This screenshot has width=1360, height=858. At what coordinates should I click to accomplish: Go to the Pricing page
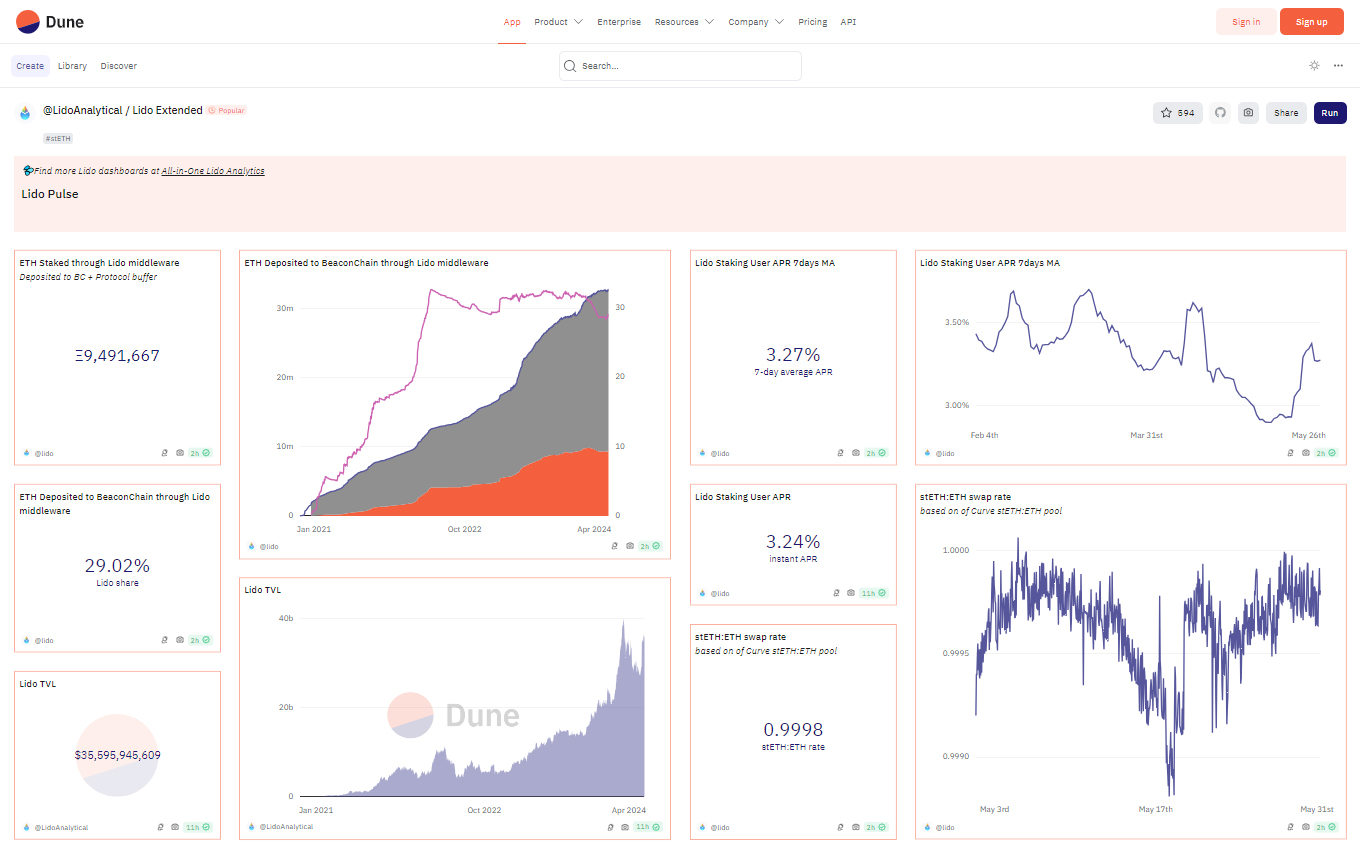click(812, 22)
